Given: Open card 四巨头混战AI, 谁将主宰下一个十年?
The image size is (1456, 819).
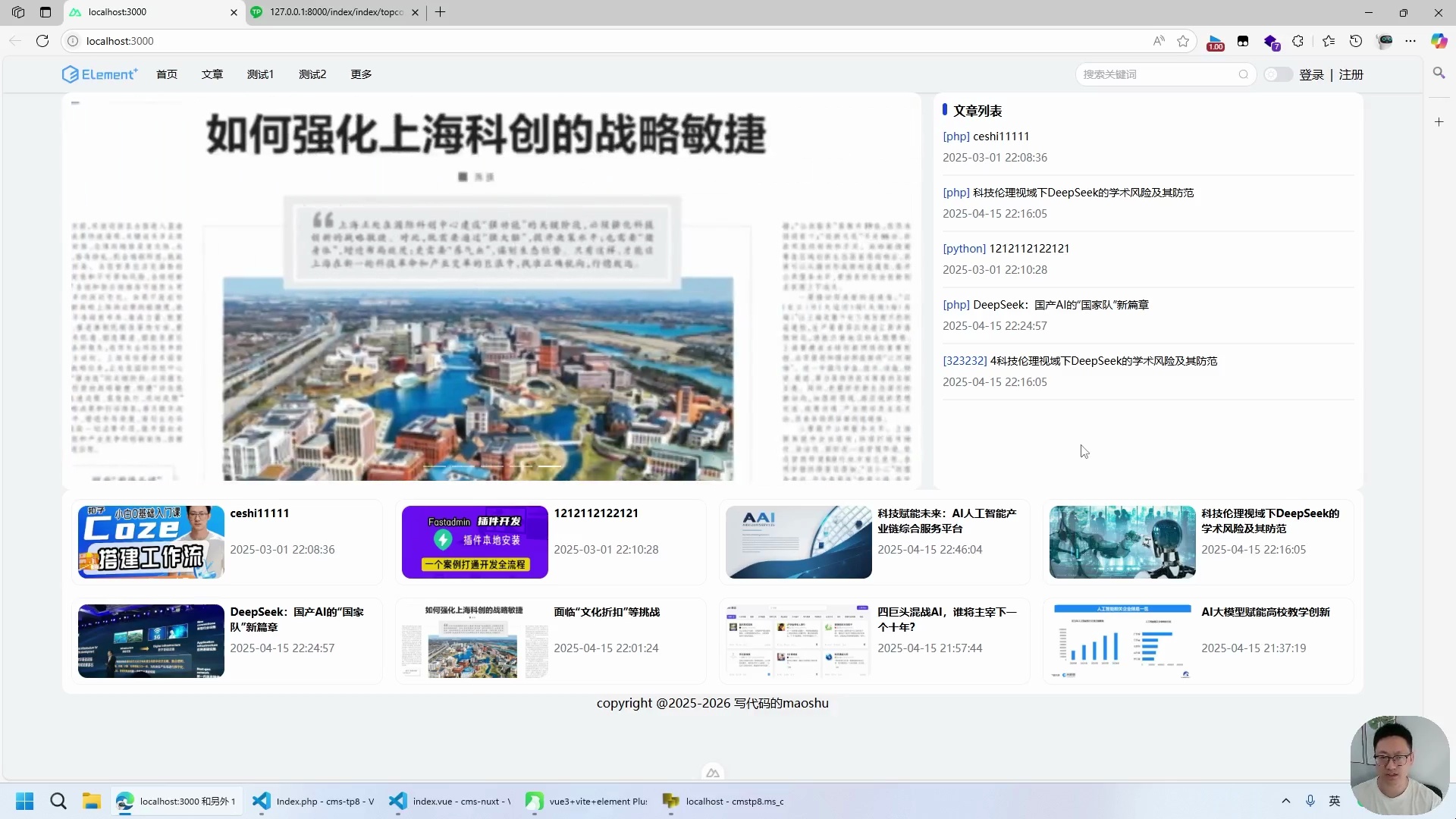Looking at the screenshot, I should click(x=874, y=641).
